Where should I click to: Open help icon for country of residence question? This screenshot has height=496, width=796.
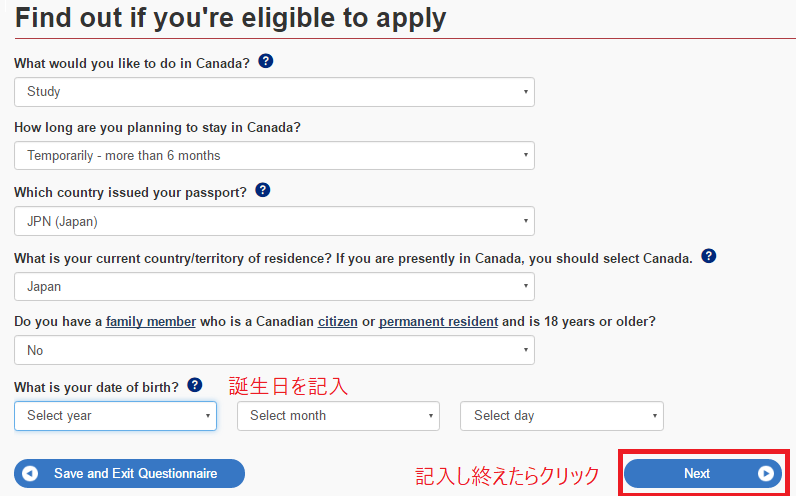(x=709, y=256)
